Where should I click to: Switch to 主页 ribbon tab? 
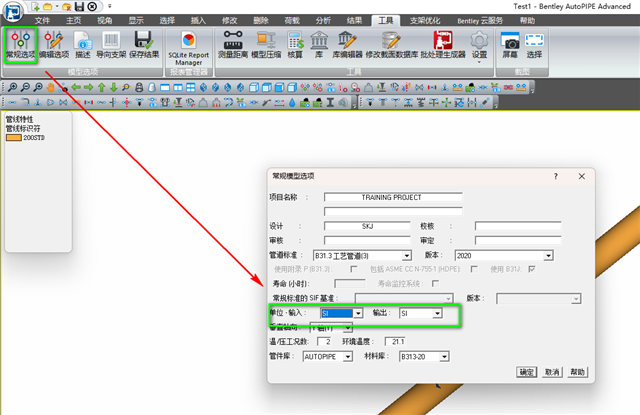73,20
